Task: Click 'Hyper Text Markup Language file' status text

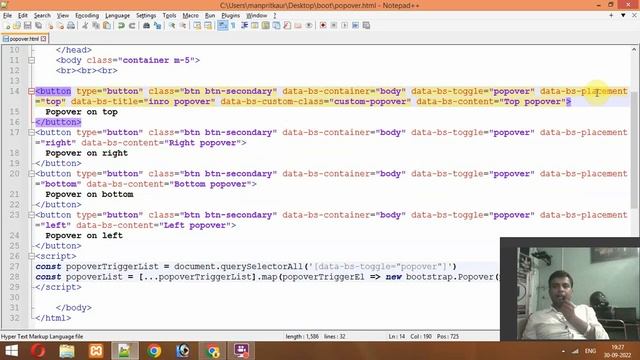Action: 42,337
